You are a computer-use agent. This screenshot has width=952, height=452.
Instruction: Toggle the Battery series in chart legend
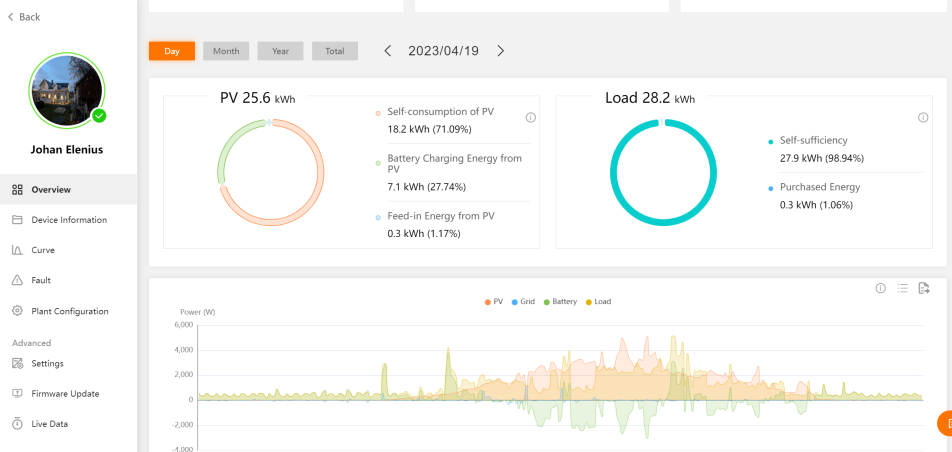[x=560, y=301]
